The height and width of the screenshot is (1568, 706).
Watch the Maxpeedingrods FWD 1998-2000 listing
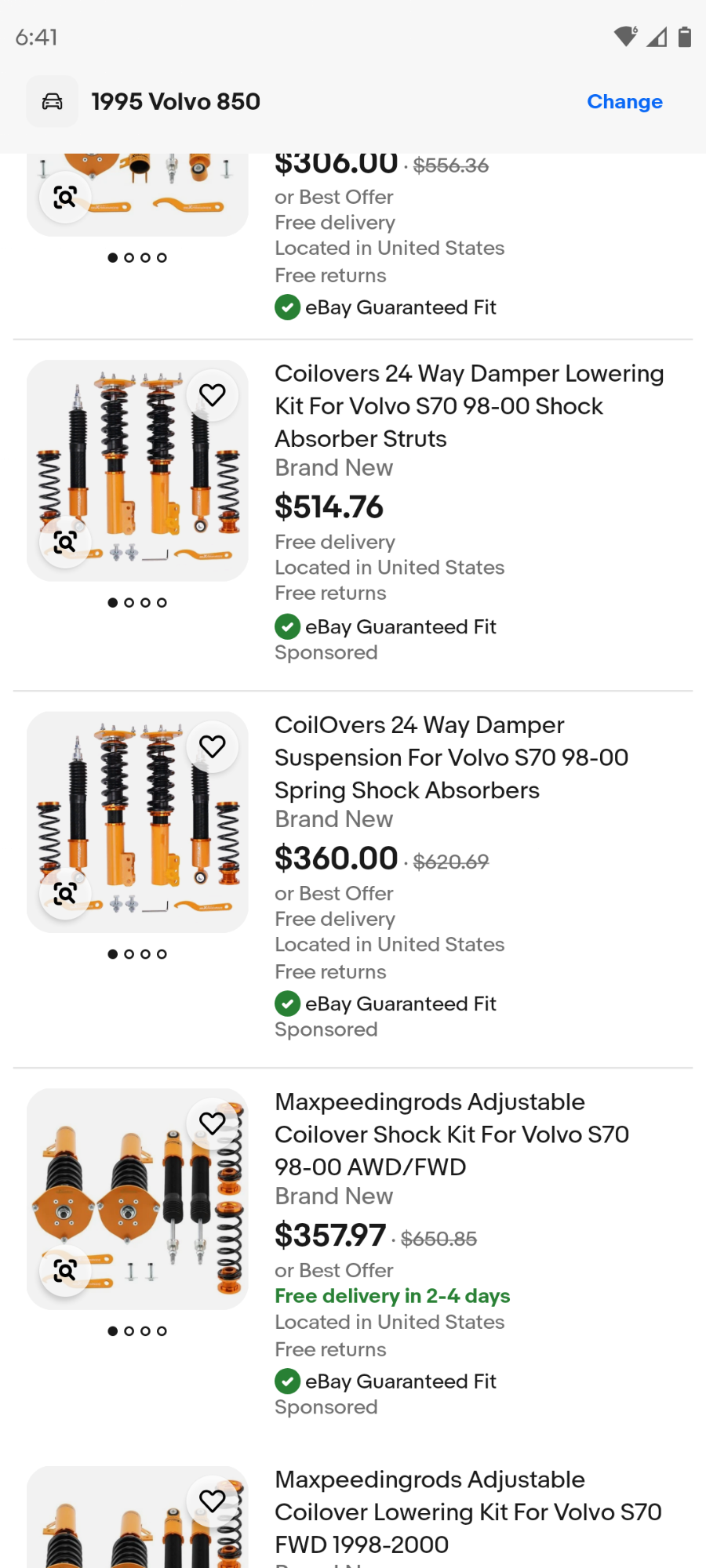(x=212, y=1500)
